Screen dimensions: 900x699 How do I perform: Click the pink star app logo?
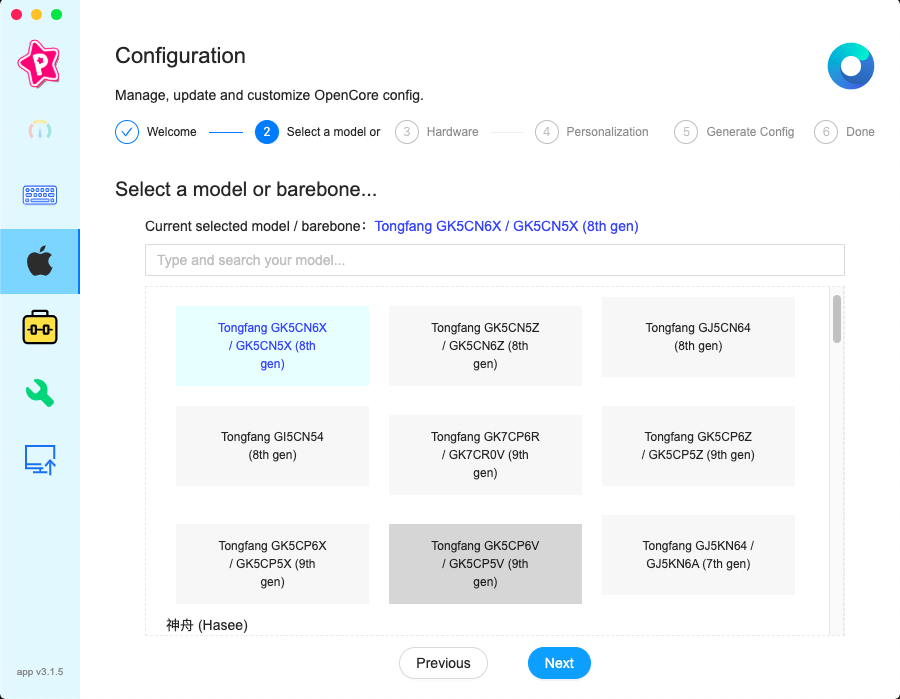[x=39, y=64]
